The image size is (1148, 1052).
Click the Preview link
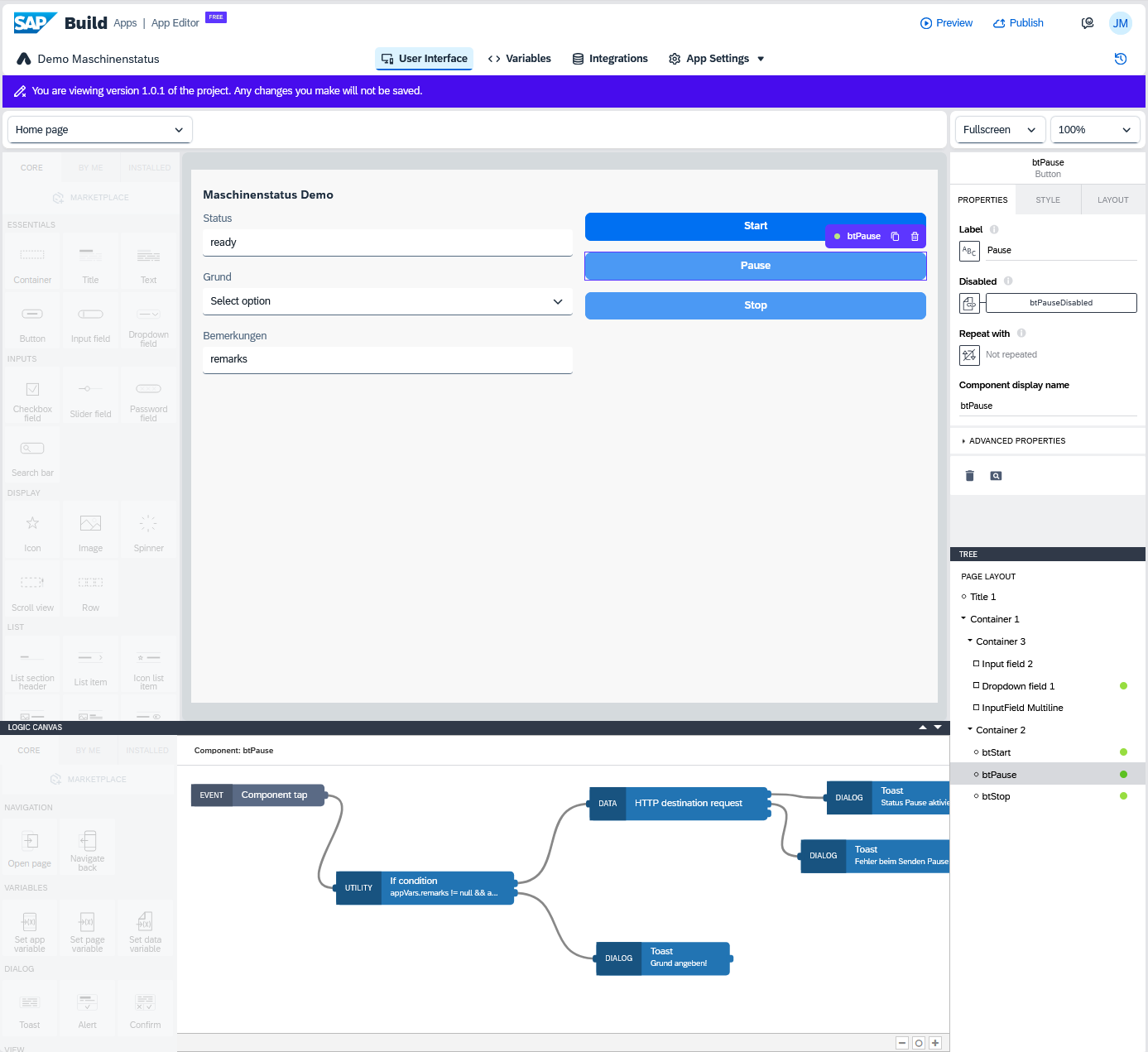[x=946, y=22]
